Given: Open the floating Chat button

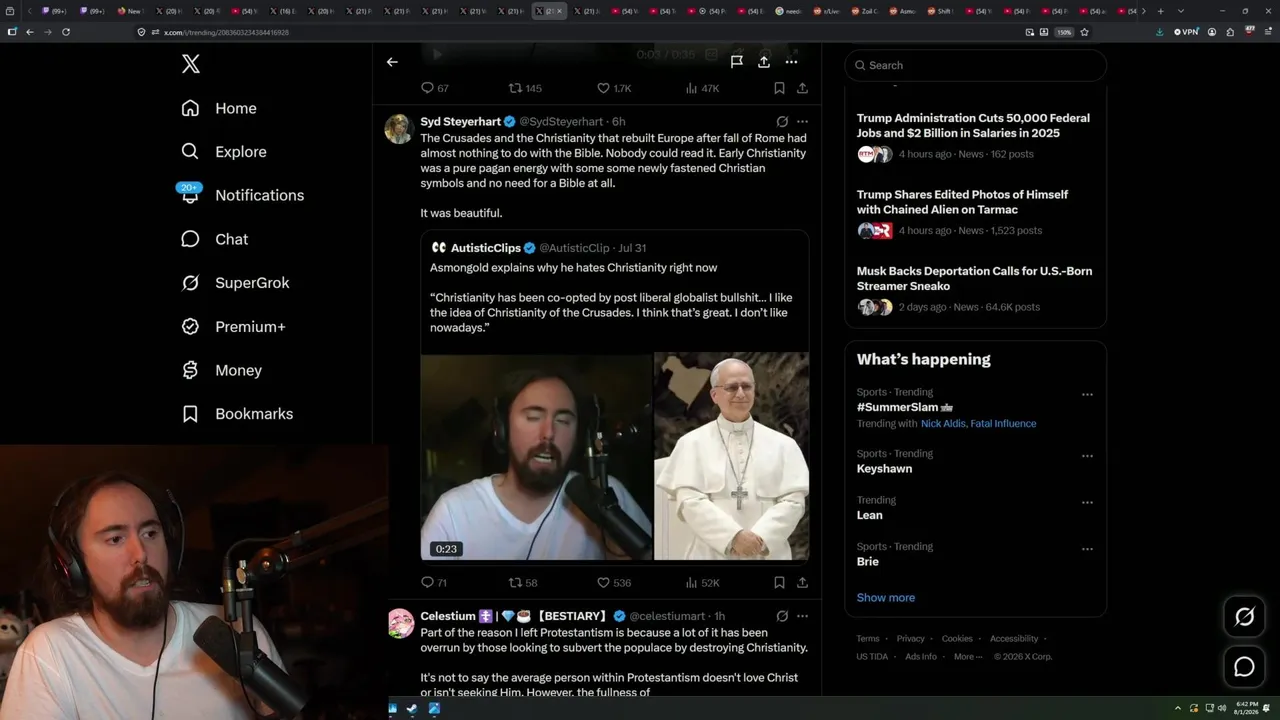Looking at the screenshot, I should [x=1244, y=667].
